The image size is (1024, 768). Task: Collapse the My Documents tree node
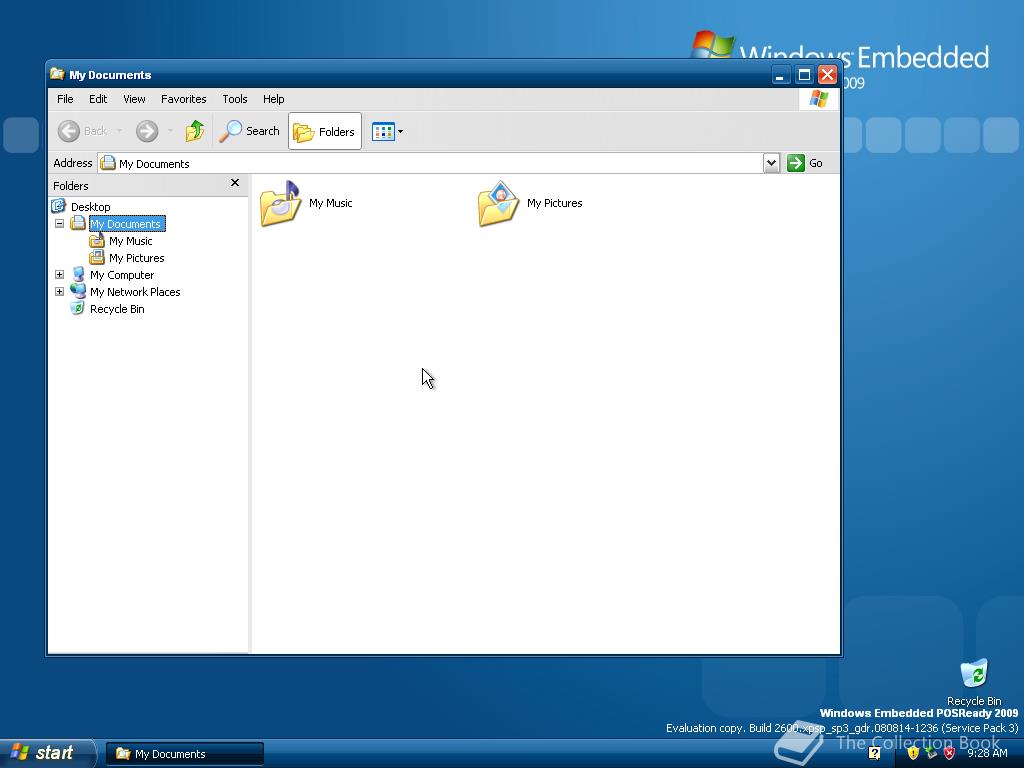tap(59, 223)
